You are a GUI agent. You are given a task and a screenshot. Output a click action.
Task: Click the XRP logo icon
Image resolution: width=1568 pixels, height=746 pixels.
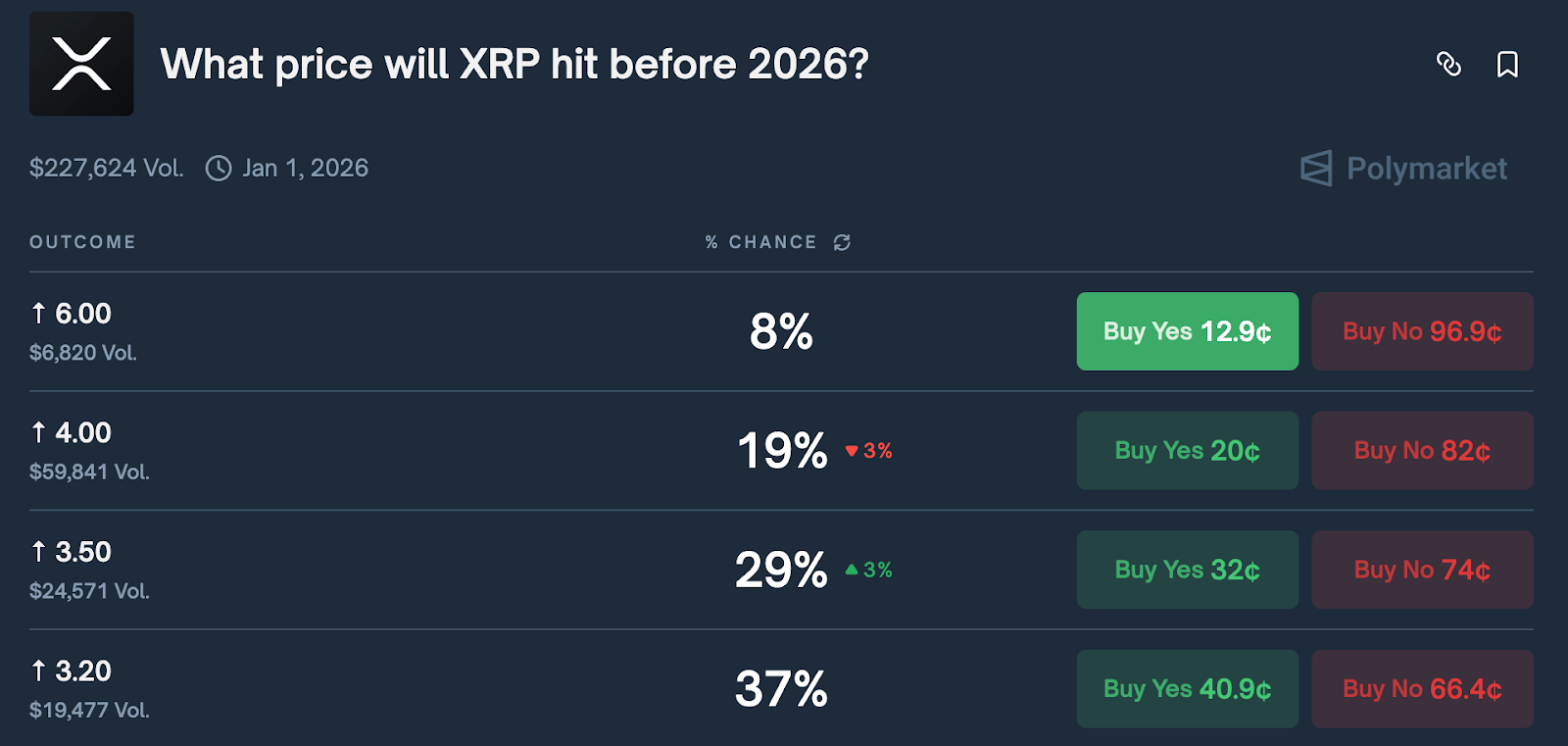pyautogui.click(x=81, y=64)
